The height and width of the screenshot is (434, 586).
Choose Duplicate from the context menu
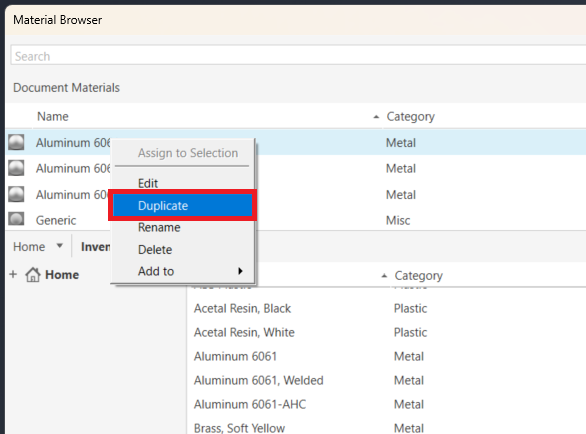coord(182,206)
